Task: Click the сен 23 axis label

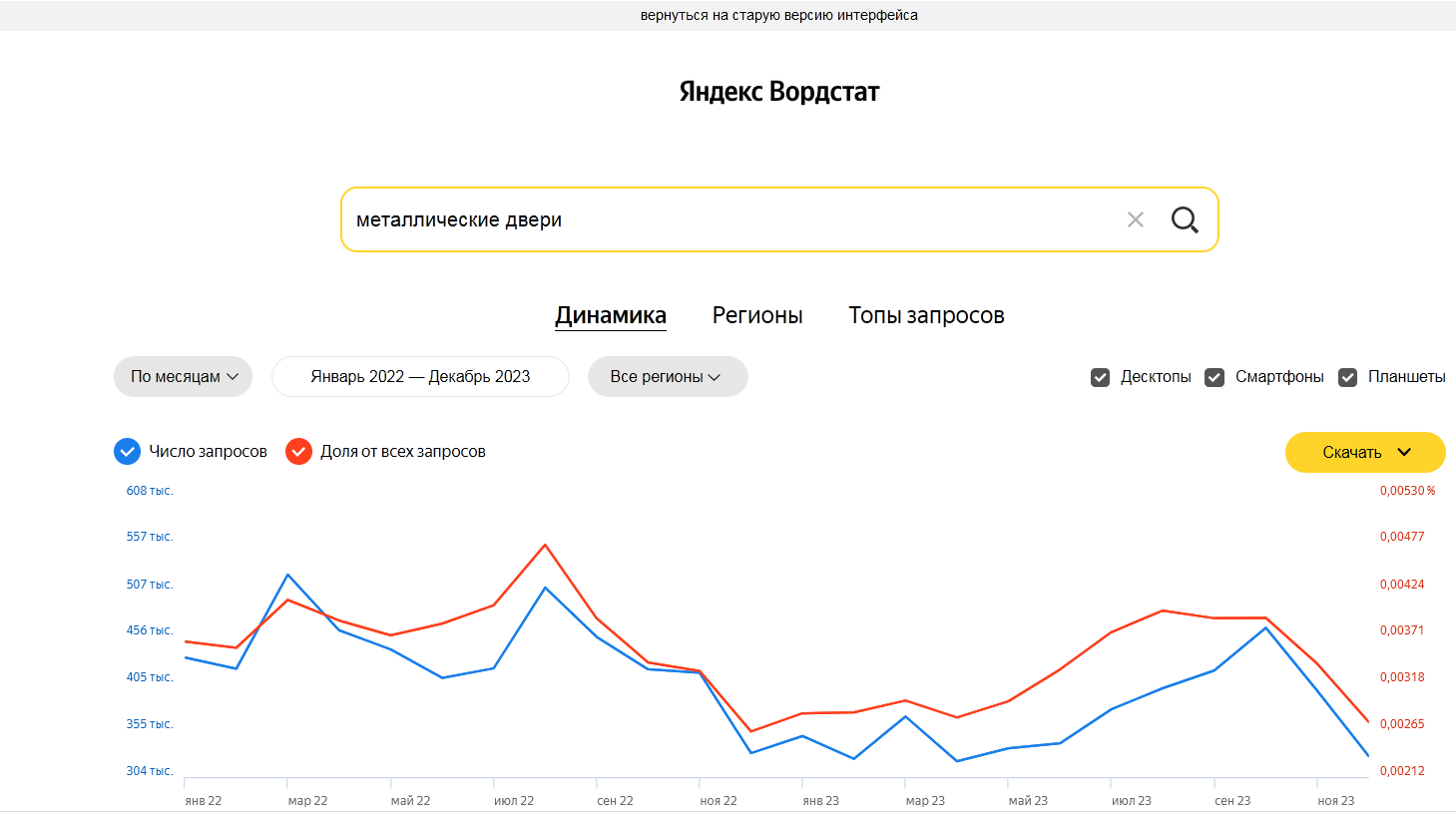Action: tap(1232, 801)
